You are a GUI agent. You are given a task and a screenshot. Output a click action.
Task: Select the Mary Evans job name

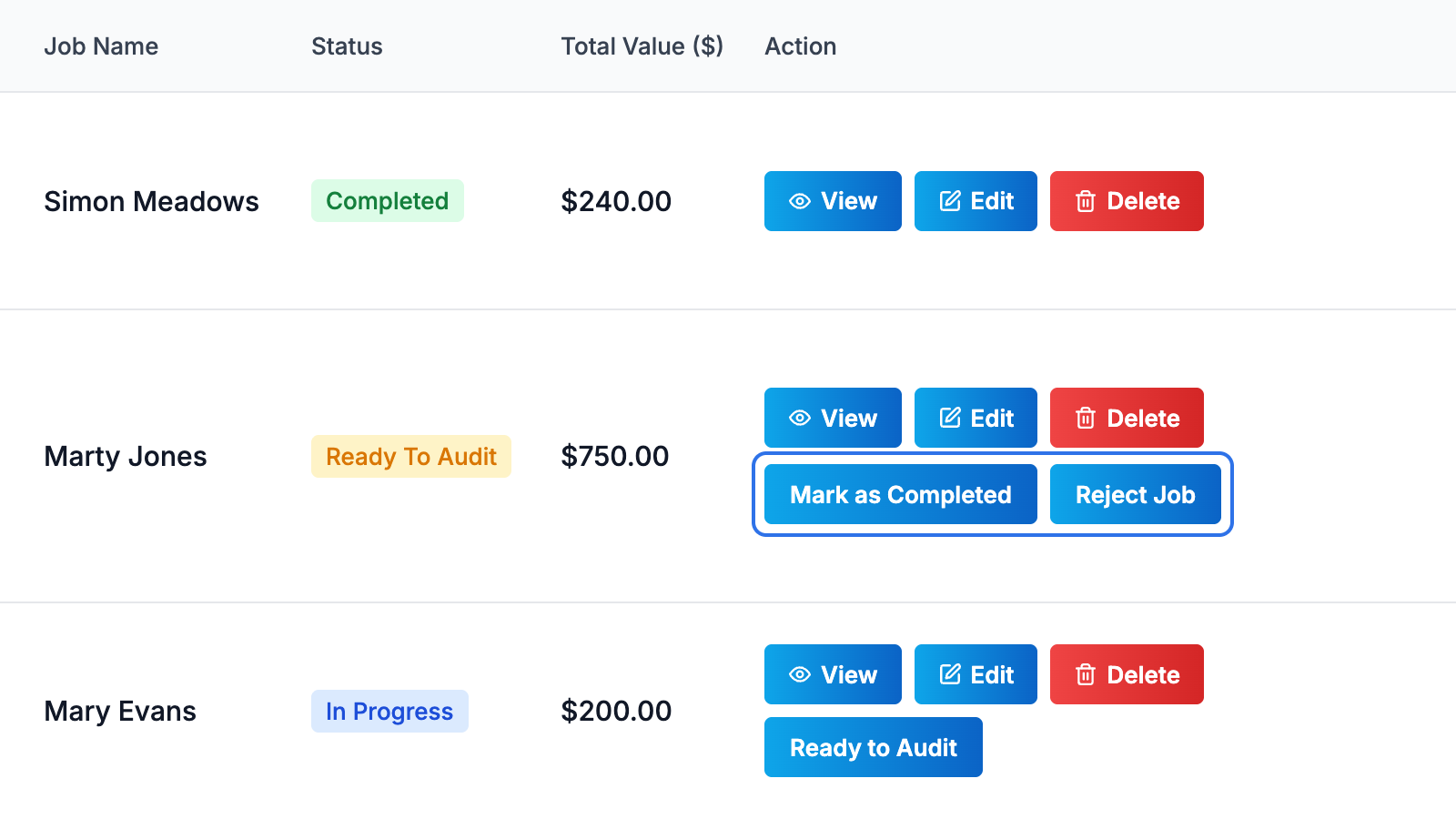pos(120,711)
